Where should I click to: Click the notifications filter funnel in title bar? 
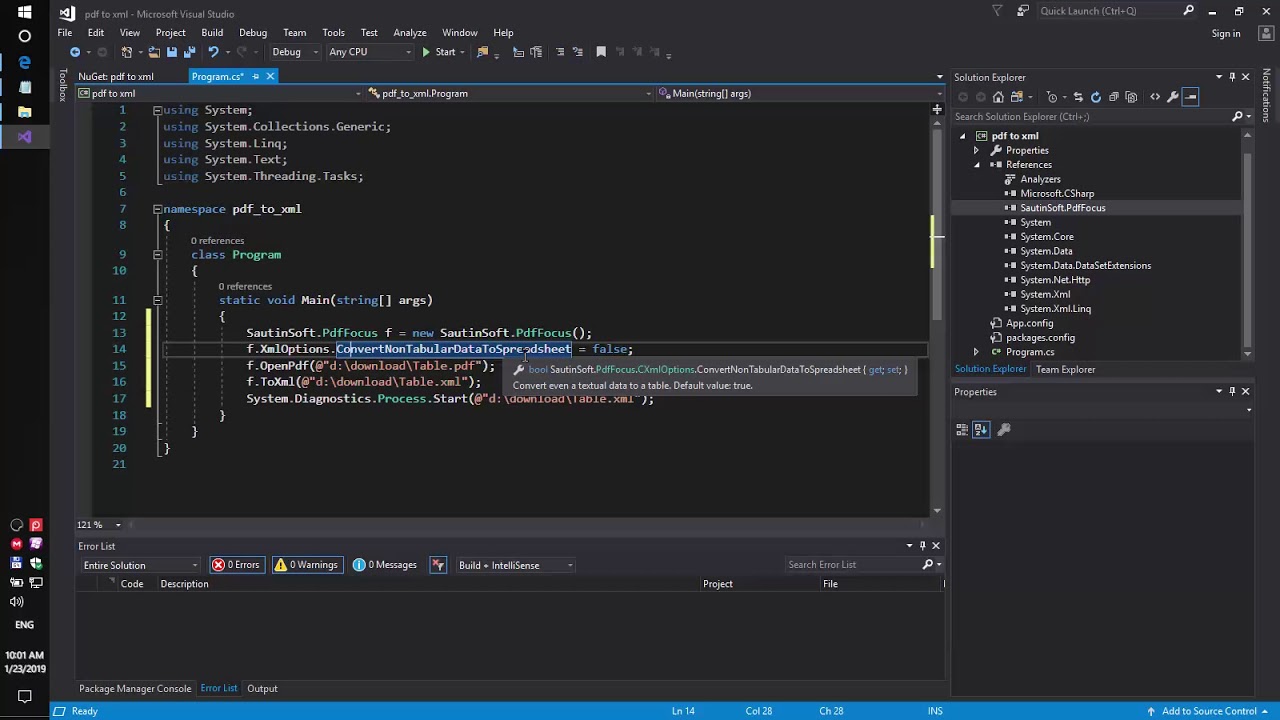click(997, 11)
